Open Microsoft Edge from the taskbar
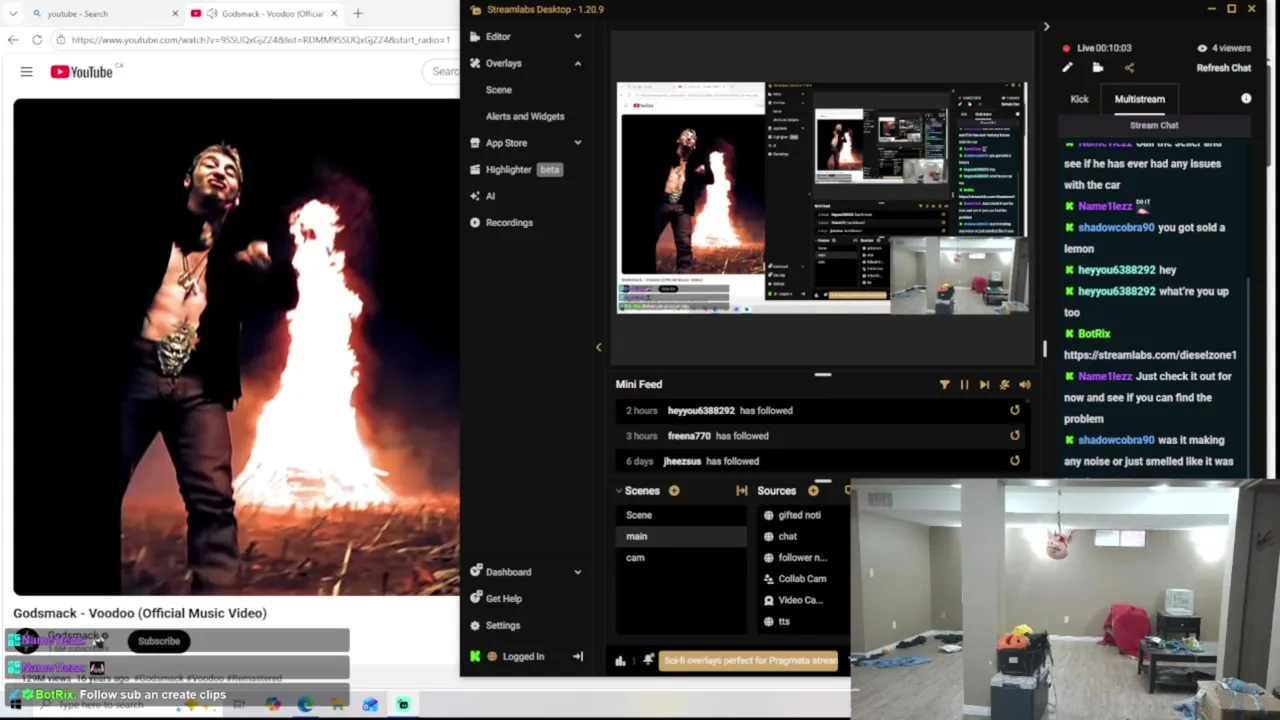 coord(305,705)
